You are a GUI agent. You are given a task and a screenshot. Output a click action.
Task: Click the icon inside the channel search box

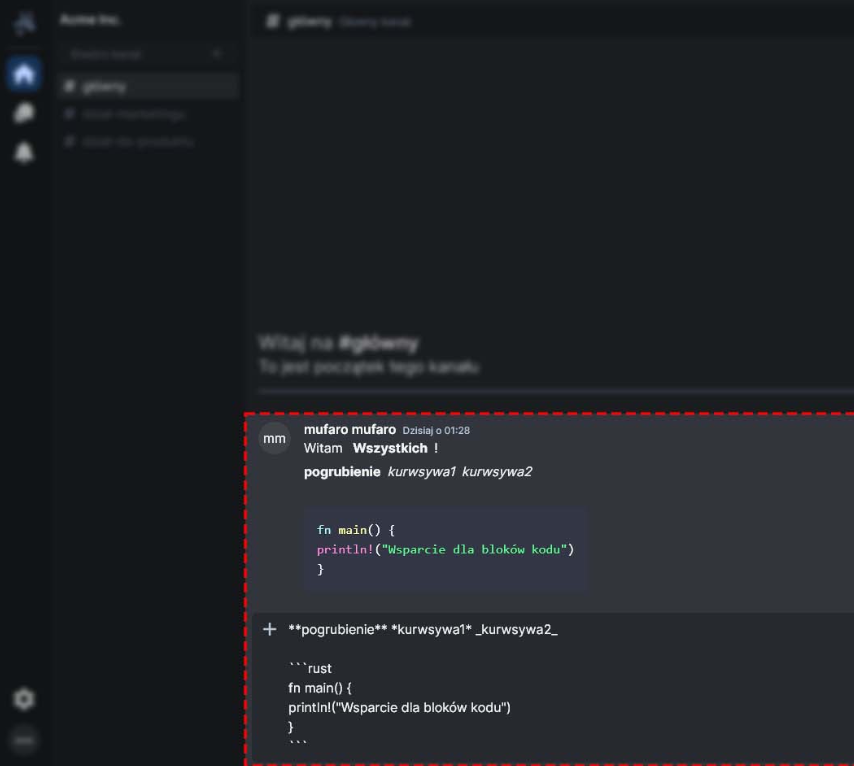(217, 54)
